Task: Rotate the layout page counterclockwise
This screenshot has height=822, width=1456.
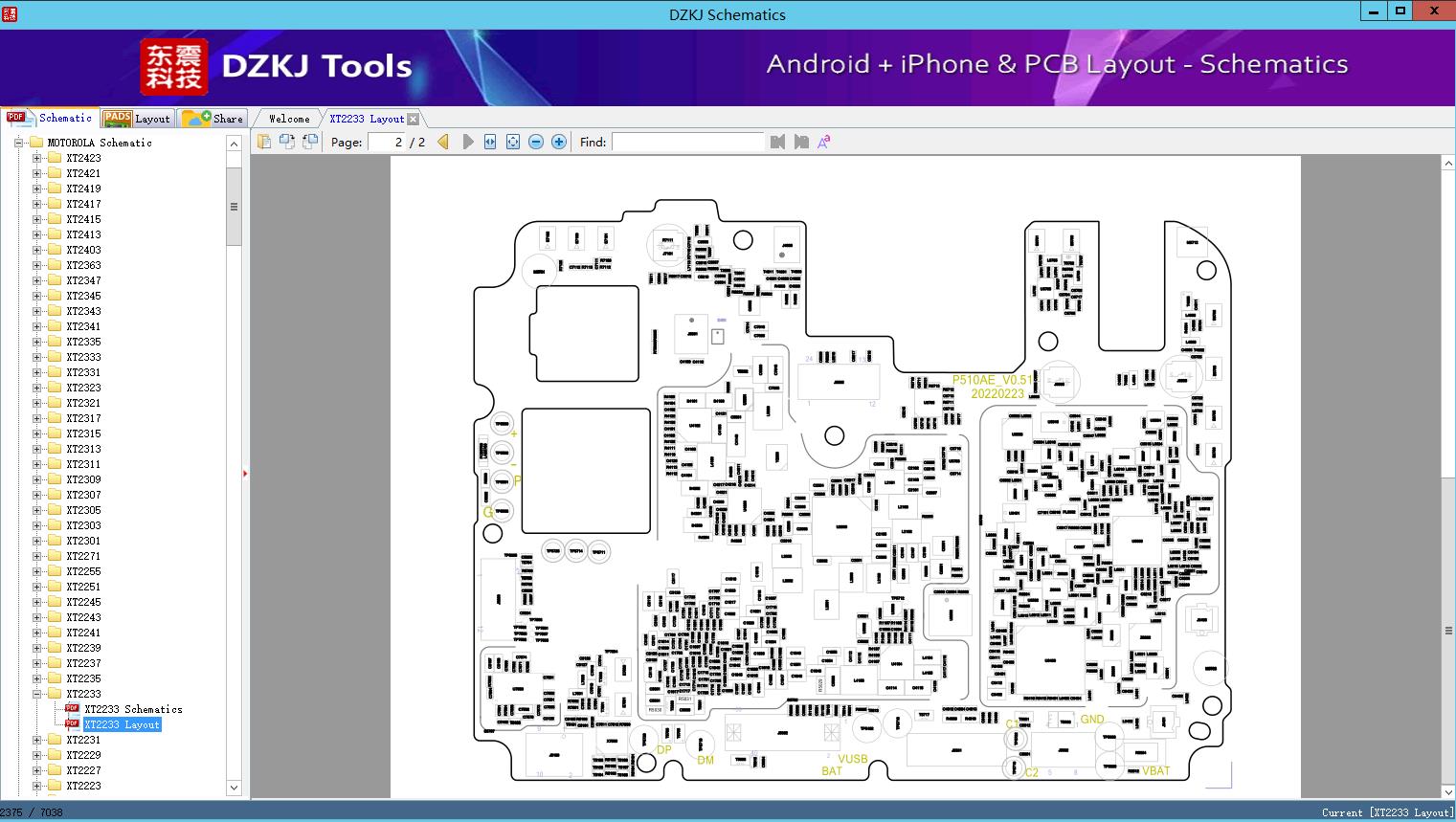Action: [x=309, y=141]
